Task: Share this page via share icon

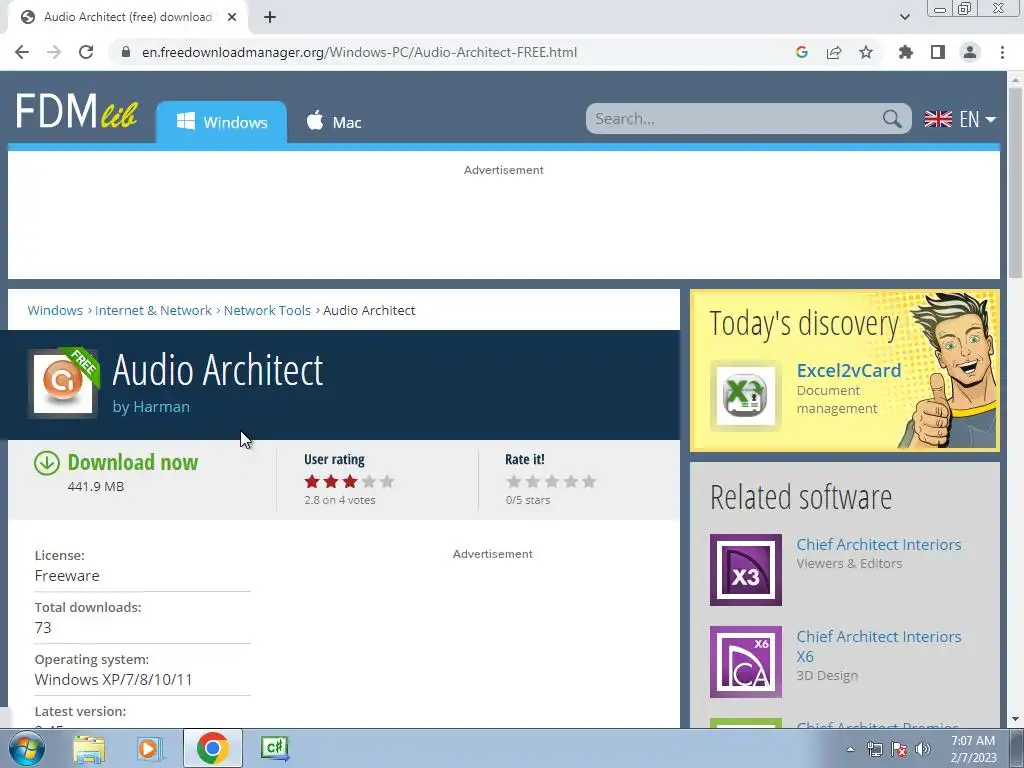Action: [834, 52]
